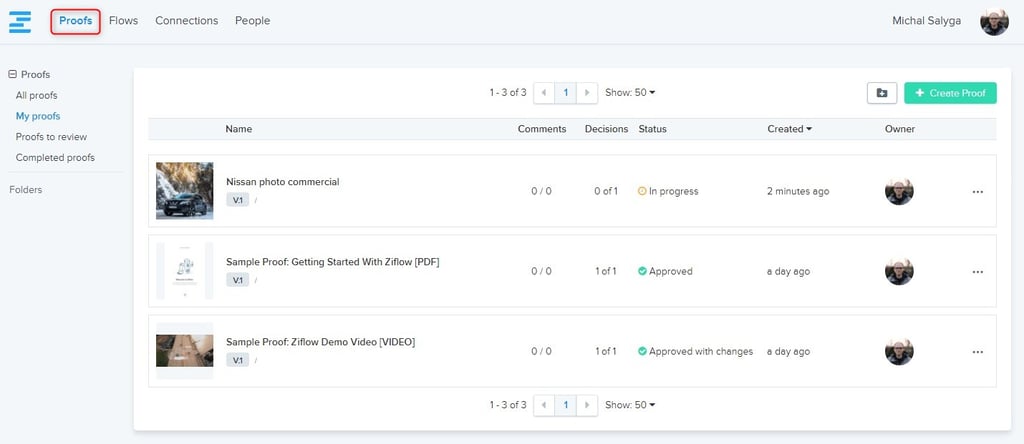Open more options for Ziflow Demo Video
Screen dimensions: 1024x444
pos(977,351)
